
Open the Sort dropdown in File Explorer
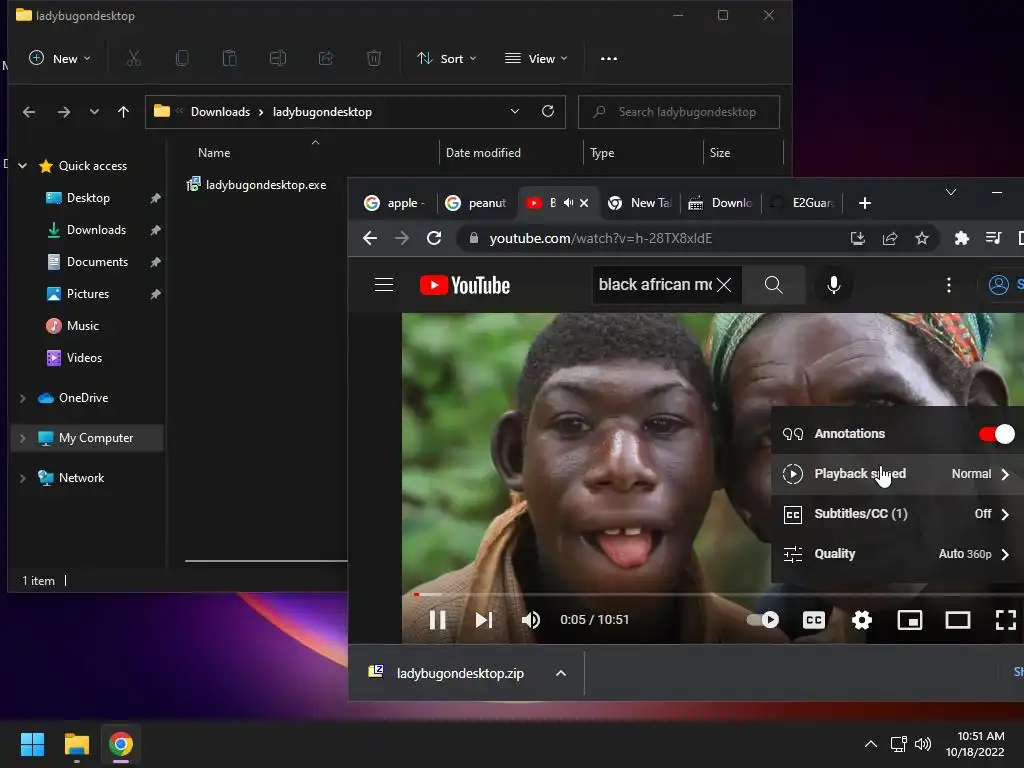click(447, 59)
